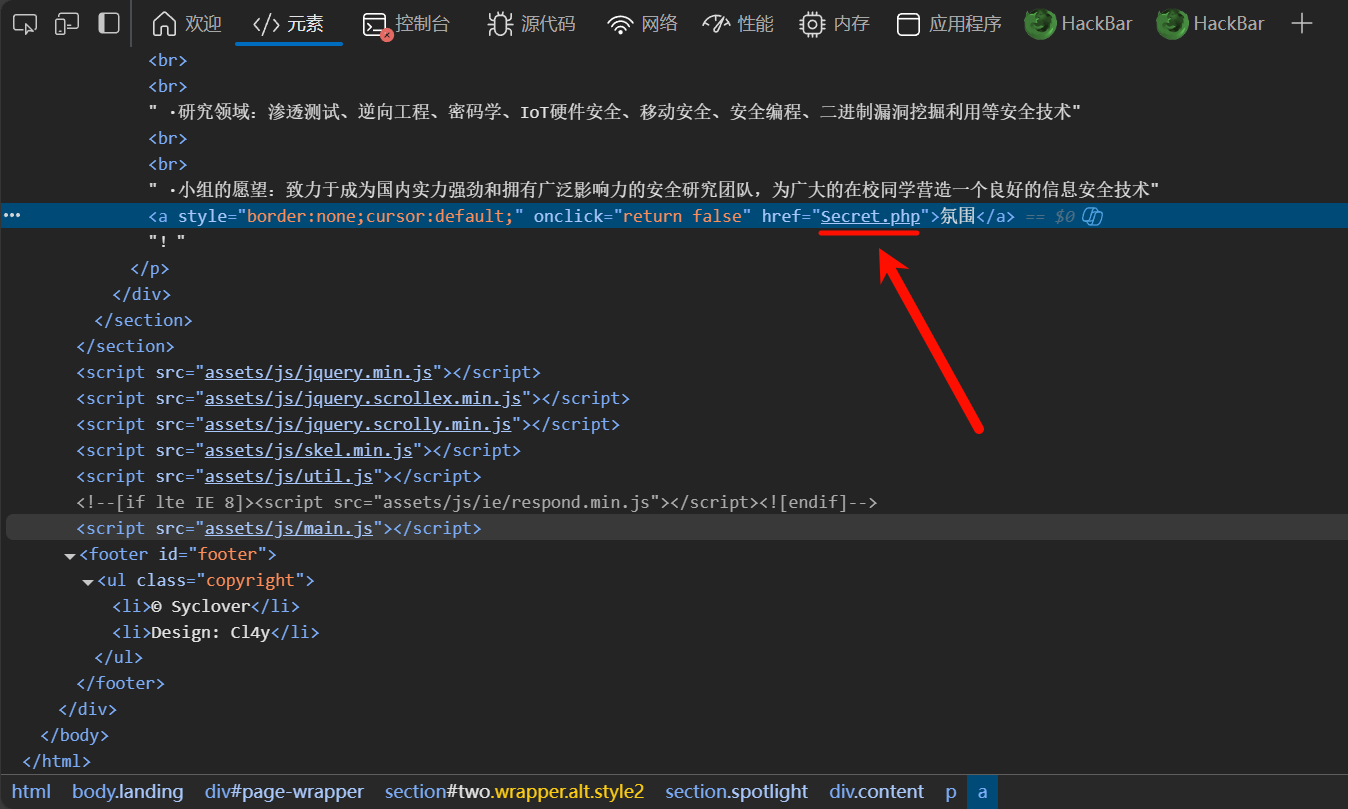Image resolution: width=1348 pixels, height=809 pixels.
Task: Select the closing </footer> tag row
Action: click(120, 683)
